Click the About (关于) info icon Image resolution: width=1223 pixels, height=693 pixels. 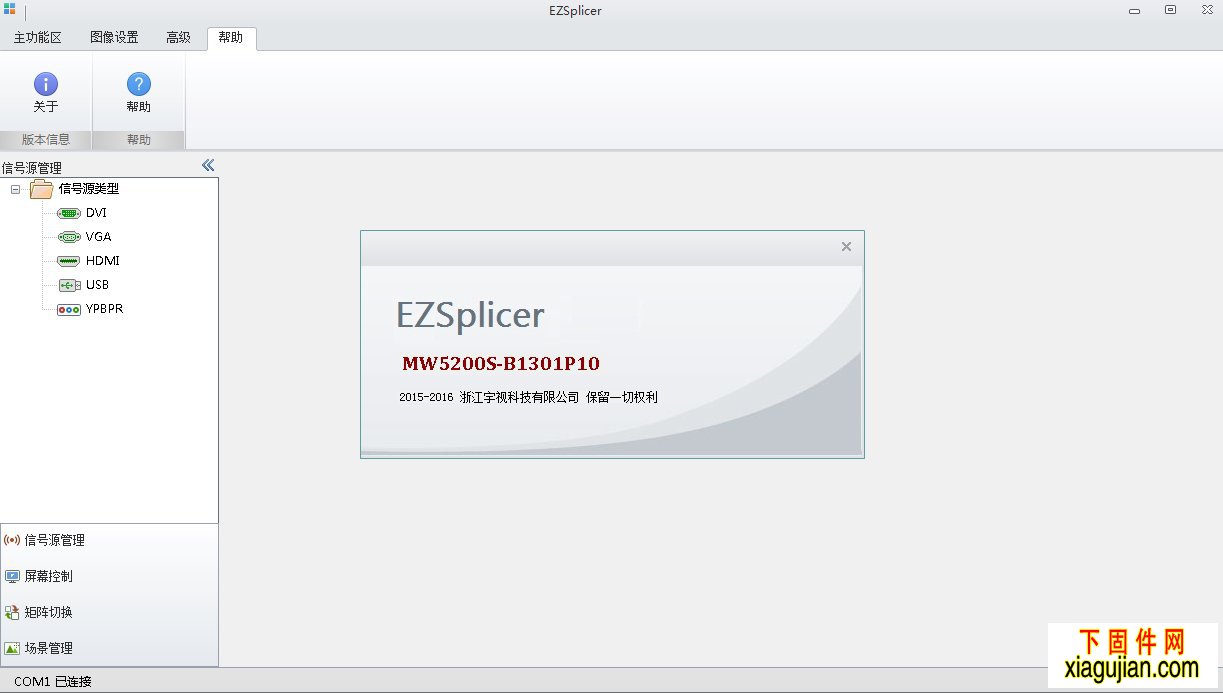46,84
